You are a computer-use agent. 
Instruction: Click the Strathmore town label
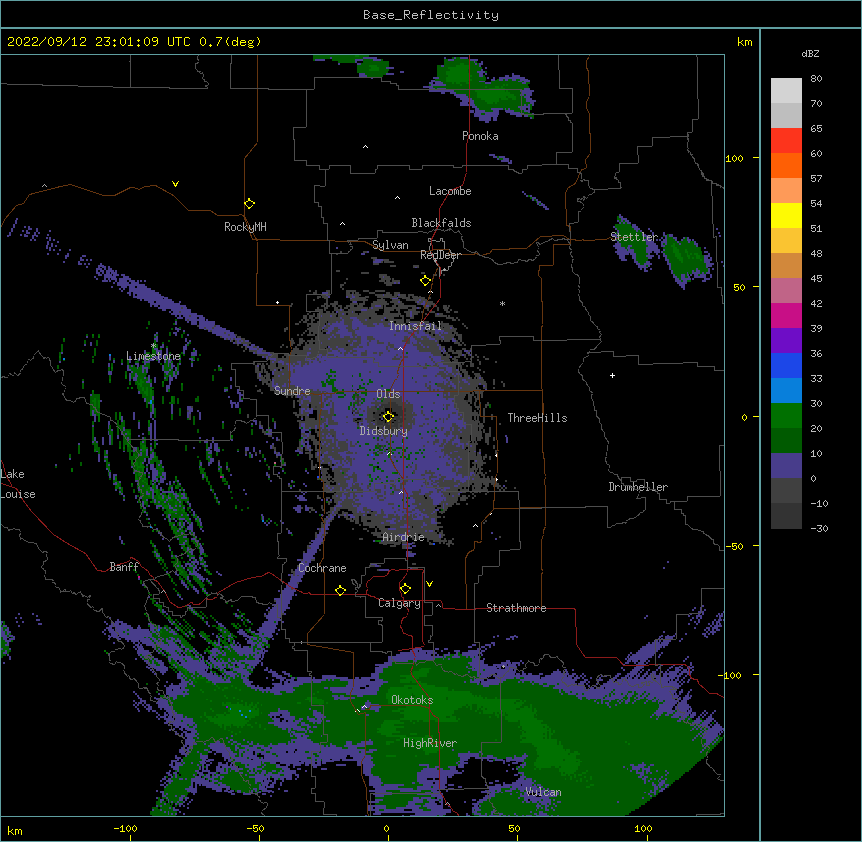tap(516, 608)
